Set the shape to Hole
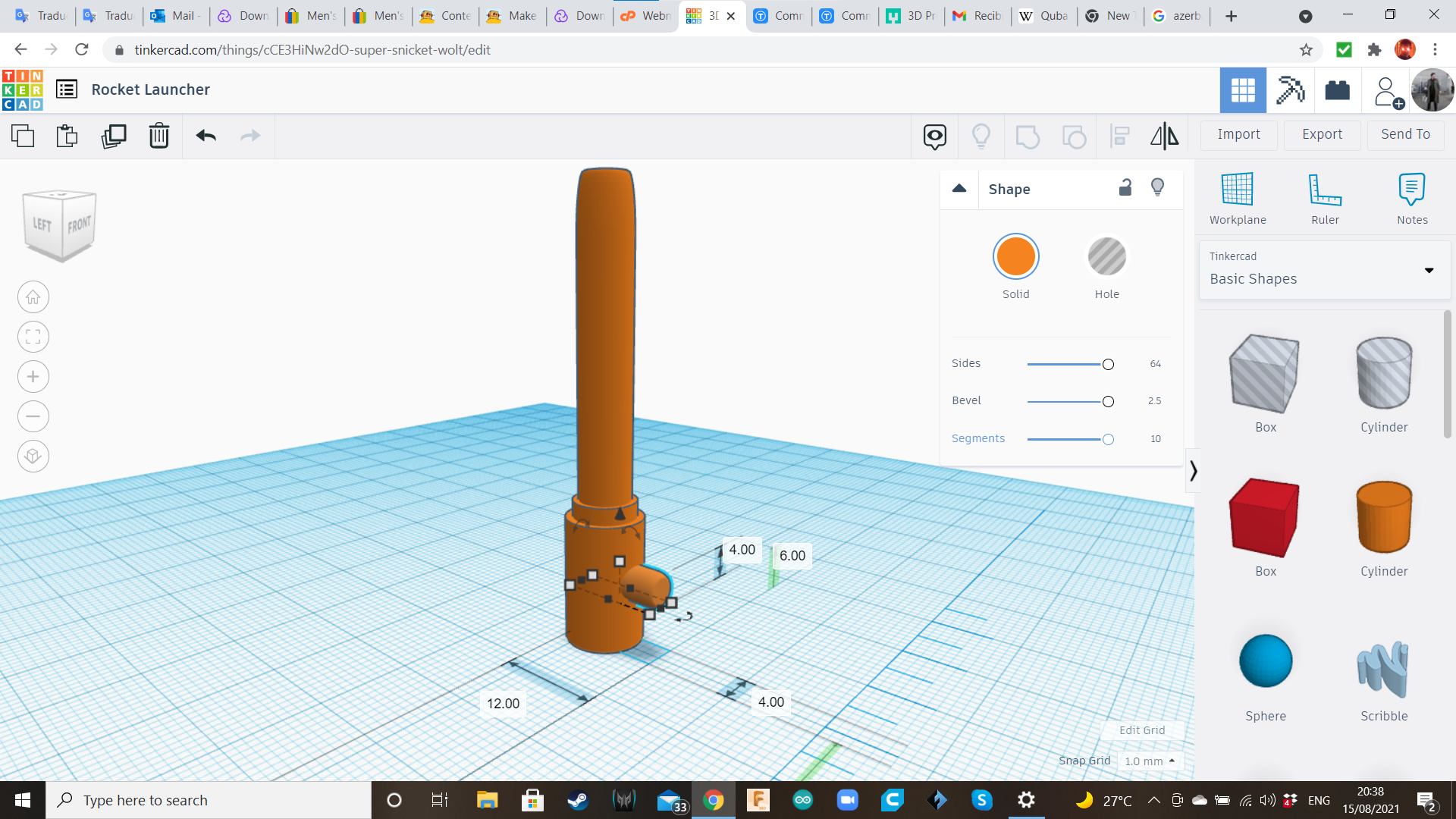The image size is (1456, 819). tap(1107, 256)
